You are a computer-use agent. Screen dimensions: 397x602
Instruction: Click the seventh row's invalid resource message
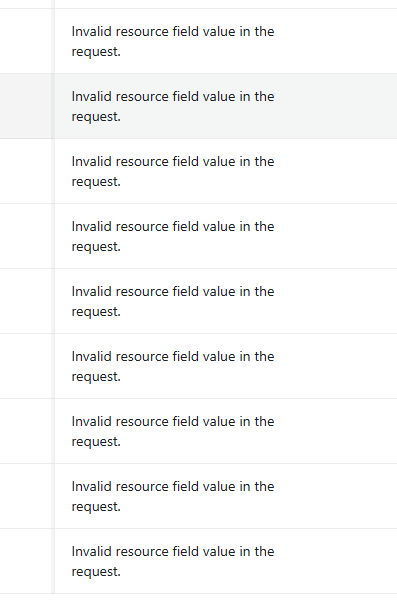click(173, 431)
